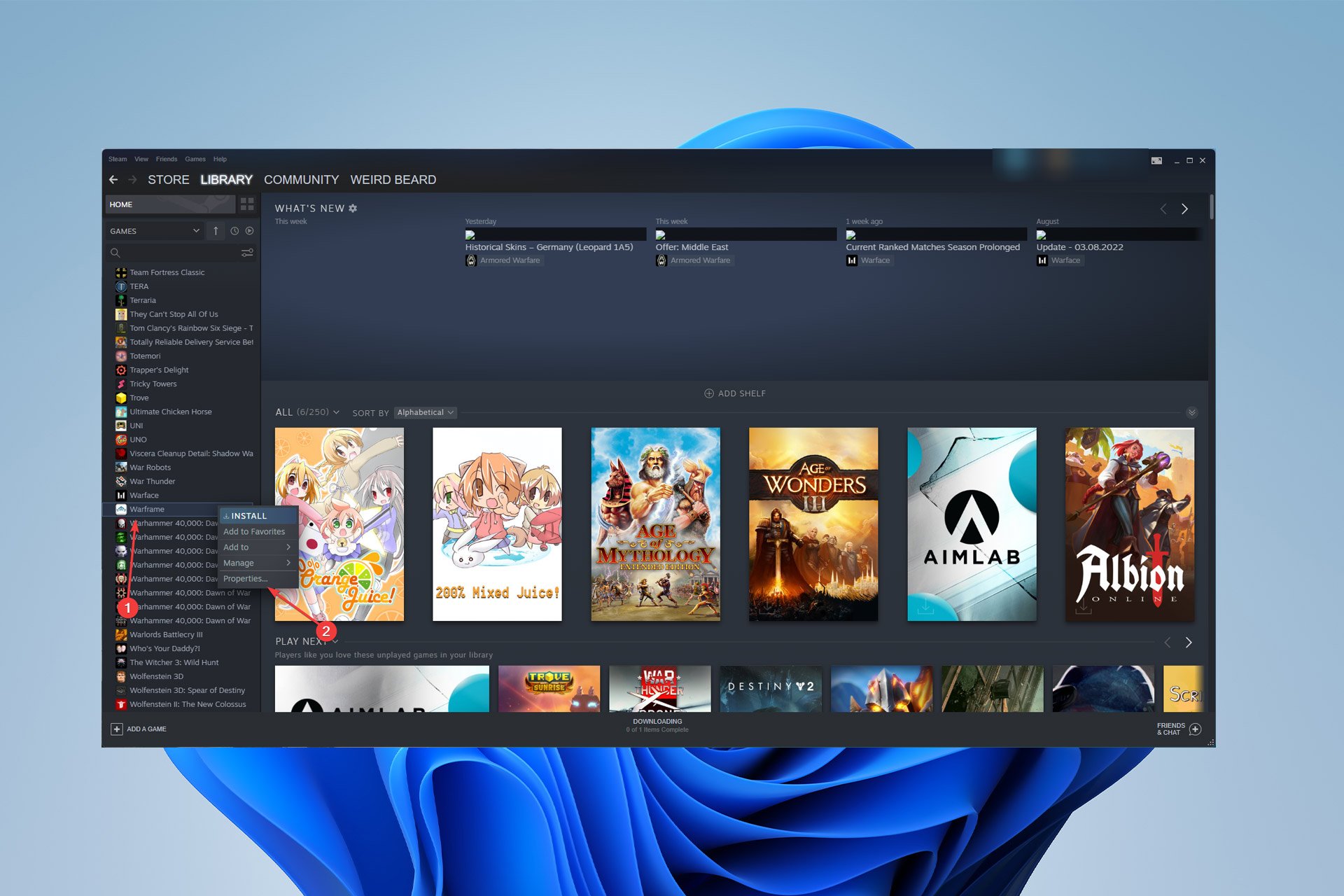Screen dimensions: 1344x896
Task: Open What's New settings gear
Action: (353, 209)
